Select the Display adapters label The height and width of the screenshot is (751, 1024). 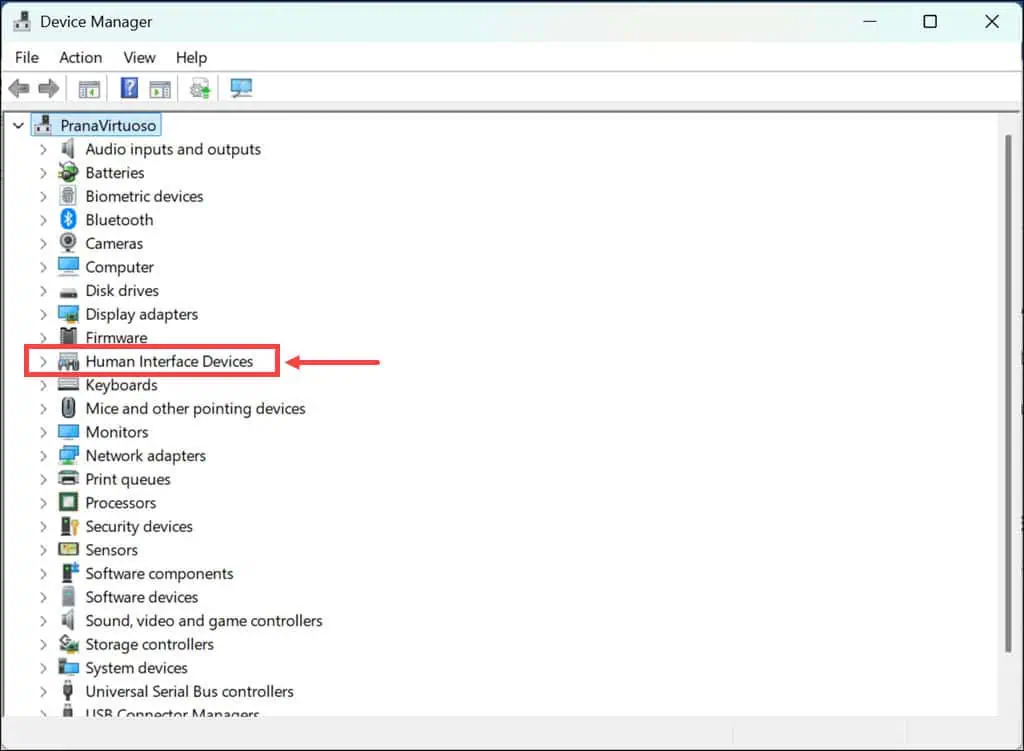click(x=142, y=314)
